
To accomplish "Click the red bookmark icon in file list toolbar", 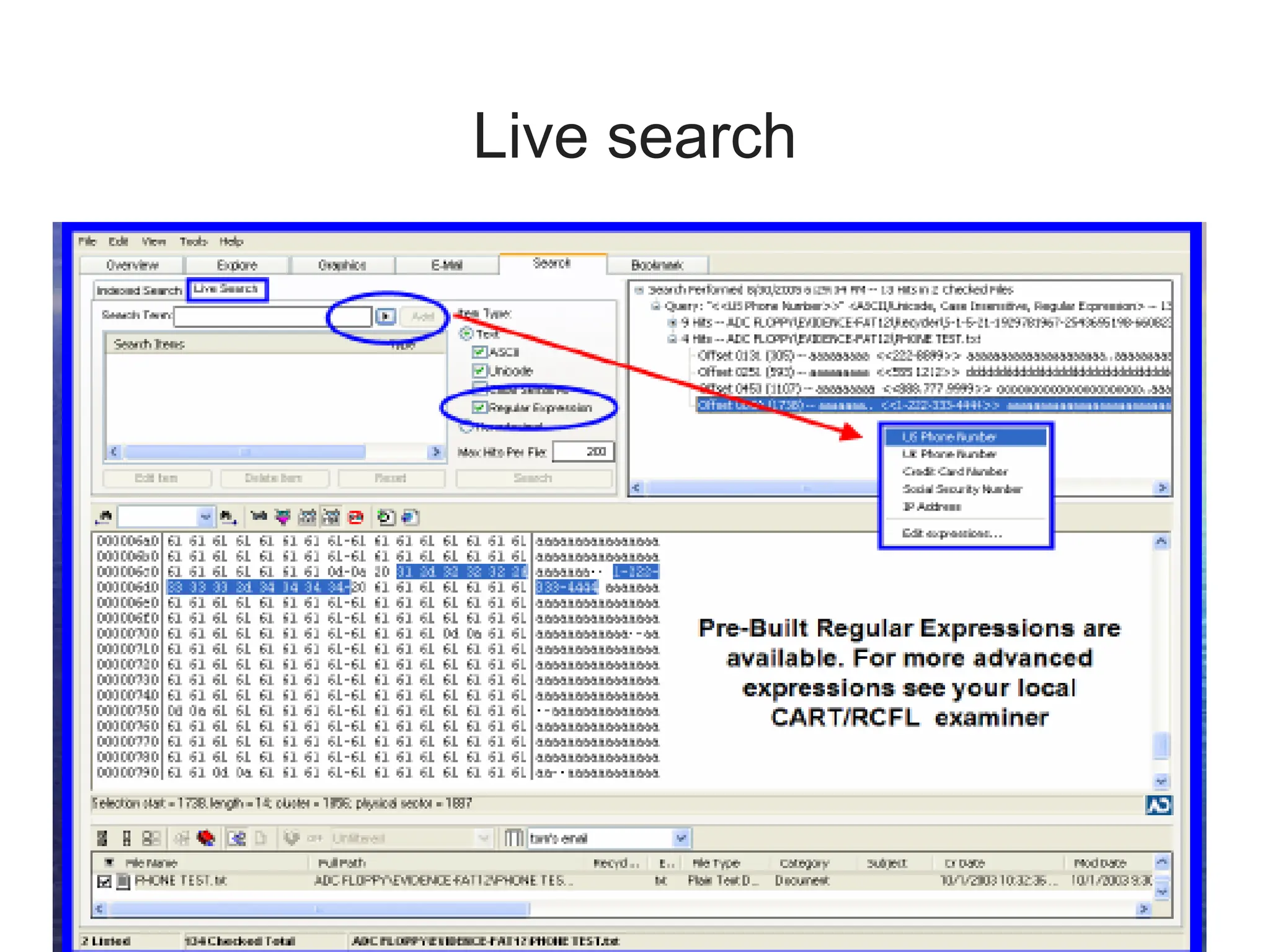I will pos(205,838).
